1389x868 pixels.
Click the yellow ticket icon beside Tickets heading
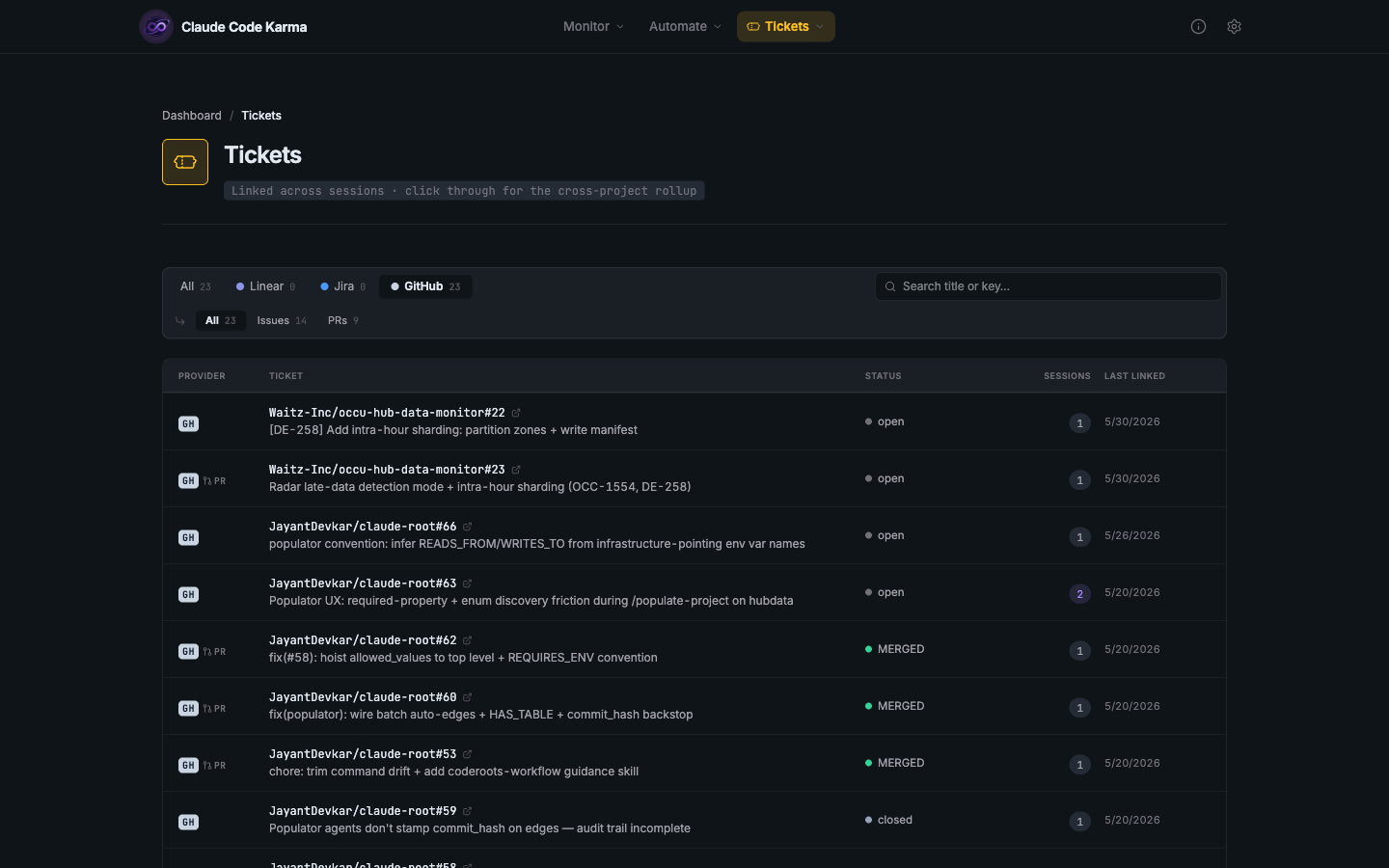point(185,162)
